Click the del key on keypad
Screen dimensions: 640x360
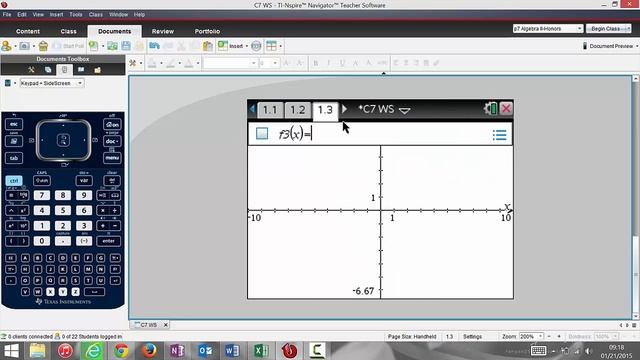pyautogui.click(x=111, y=180)
